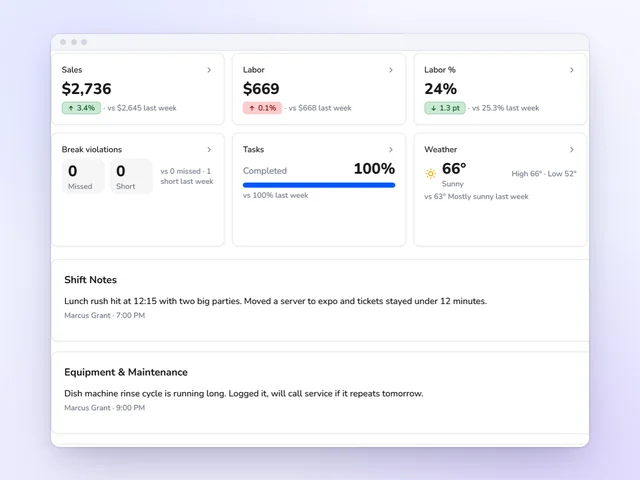The image size is (640, 480).
Task: Click the Break violations card title
Action: (92, 149)
